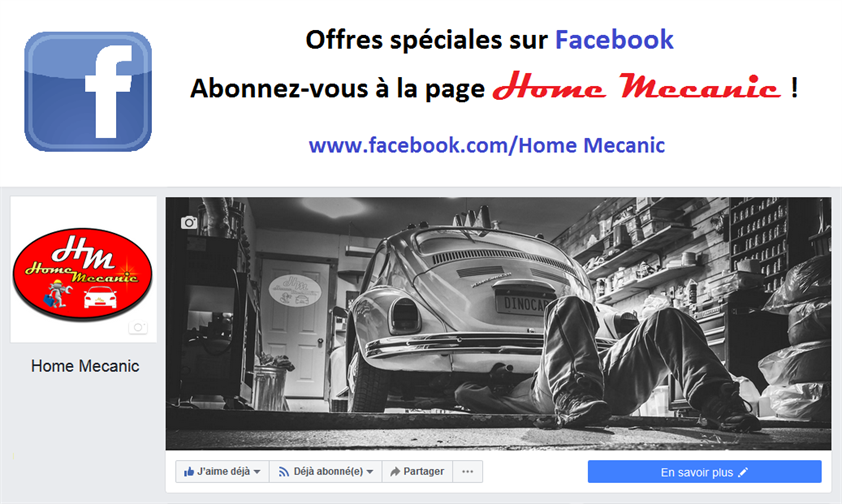Click the Partager button
This screenshot has width=842, height=504.
tap(417, 472)
